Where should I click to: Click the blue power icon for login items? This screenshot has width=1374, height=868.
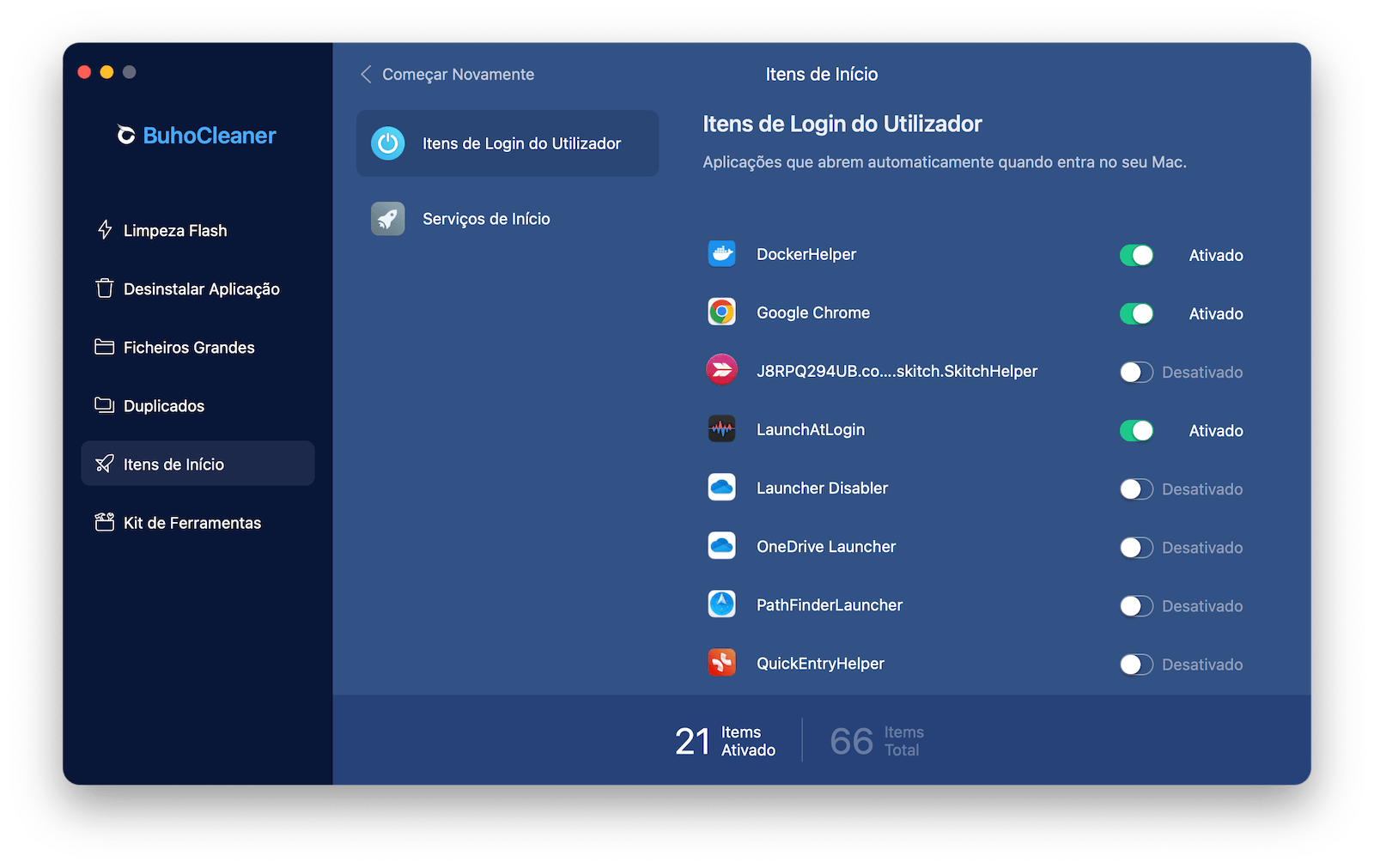[388, 143]
